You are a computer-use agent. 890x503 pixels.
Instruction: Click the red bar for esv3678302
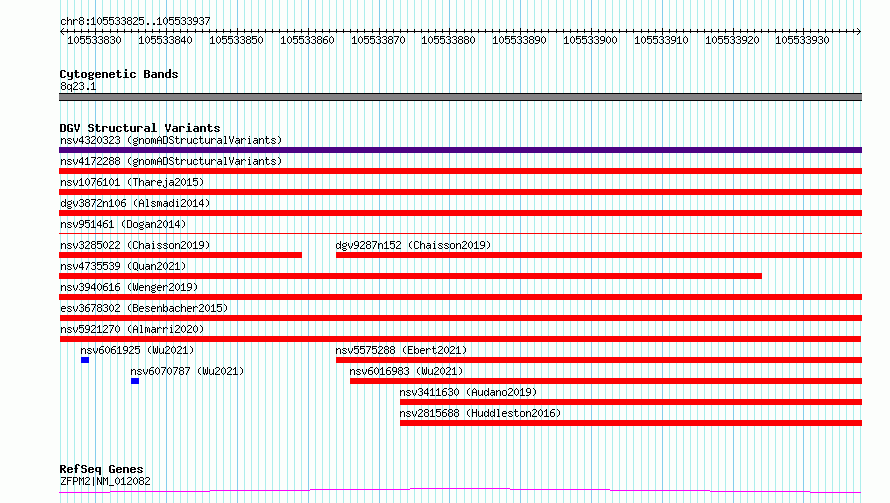[x=460, y=318]
